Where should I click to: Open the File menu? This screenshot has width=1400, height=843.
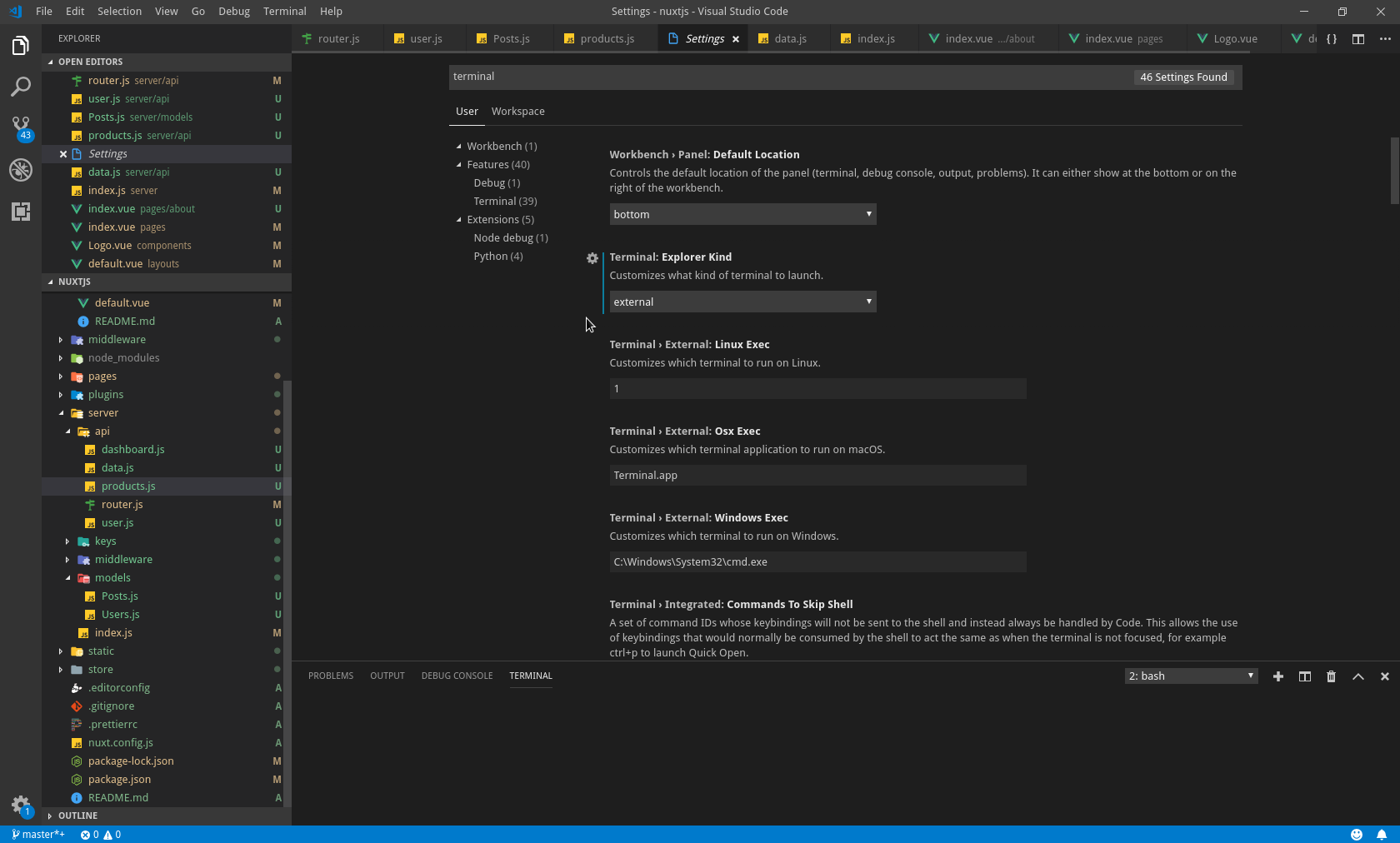[44, 11]
